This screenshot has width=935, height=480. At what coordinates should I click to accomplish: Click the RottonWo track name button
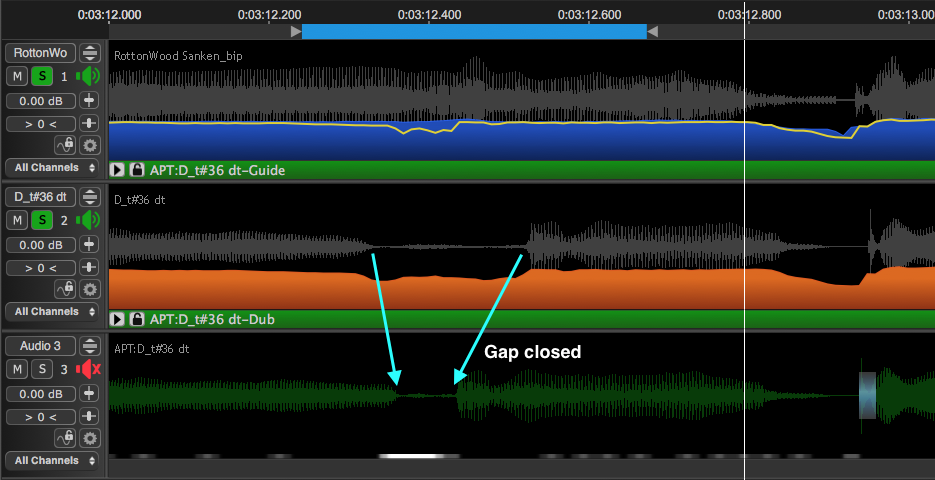point(40,53)
